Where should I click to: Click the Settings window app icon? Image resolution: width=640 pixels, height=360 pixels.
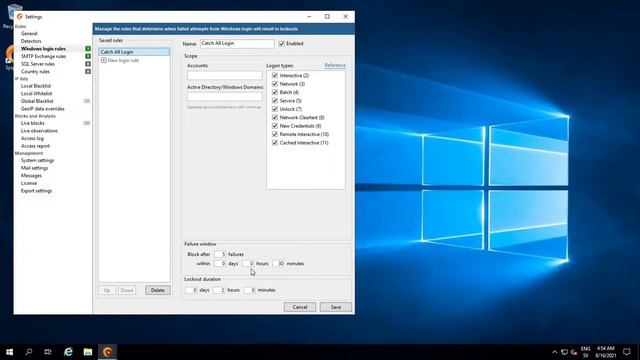(20, 17)
